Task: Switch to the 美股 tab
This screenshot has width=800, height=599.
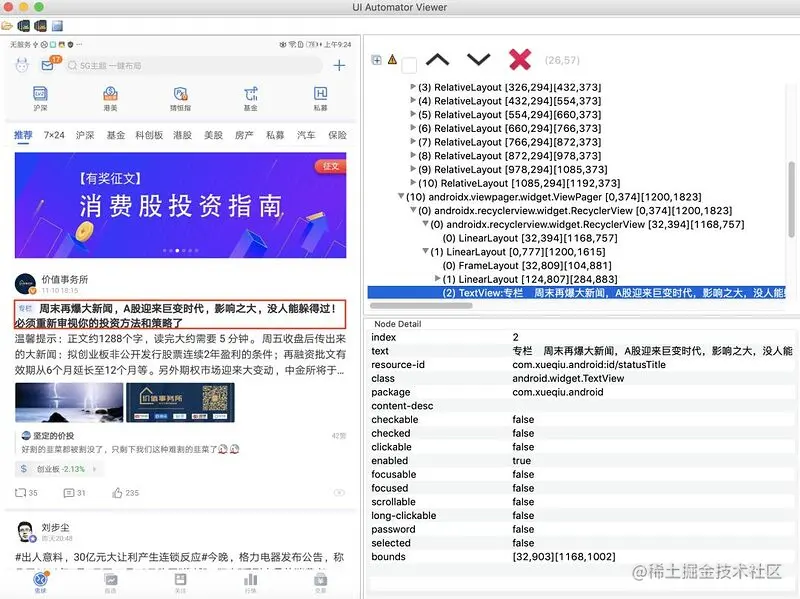Action: coord(213,135)
